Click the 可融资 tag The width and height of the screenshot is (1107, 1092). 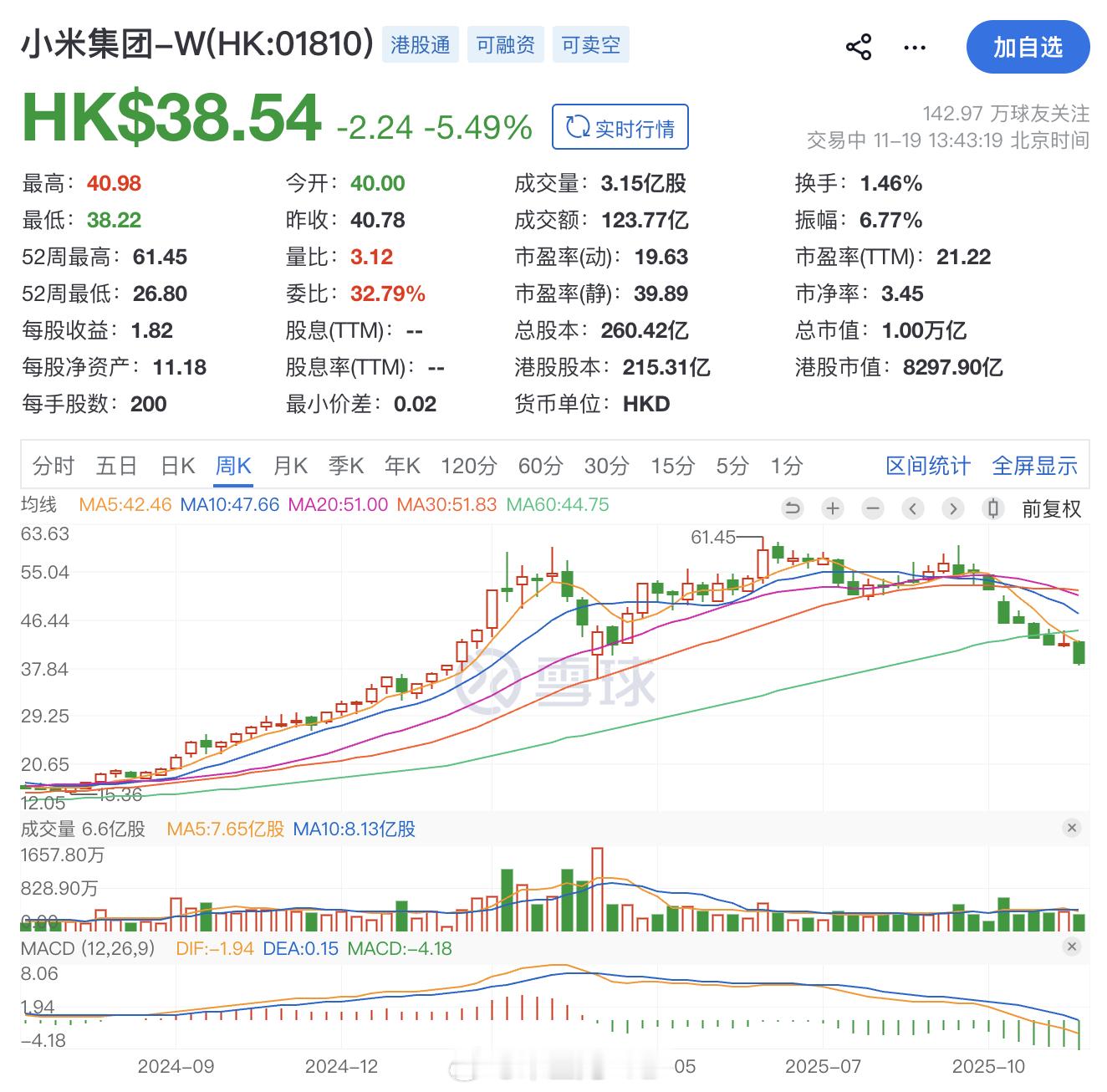pos(506,44)
